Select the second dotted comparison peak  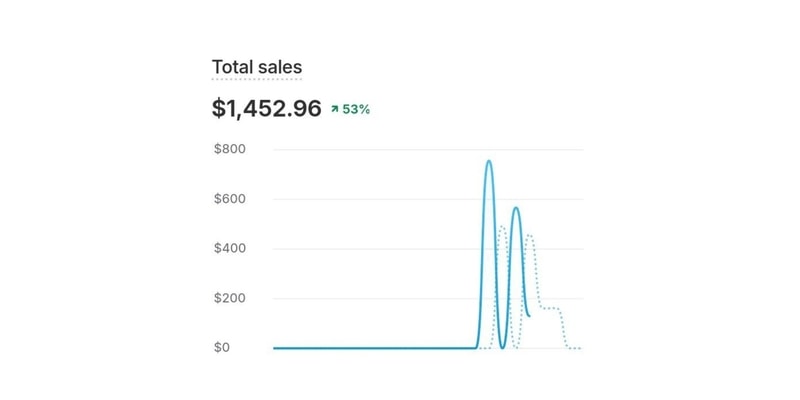529,236
